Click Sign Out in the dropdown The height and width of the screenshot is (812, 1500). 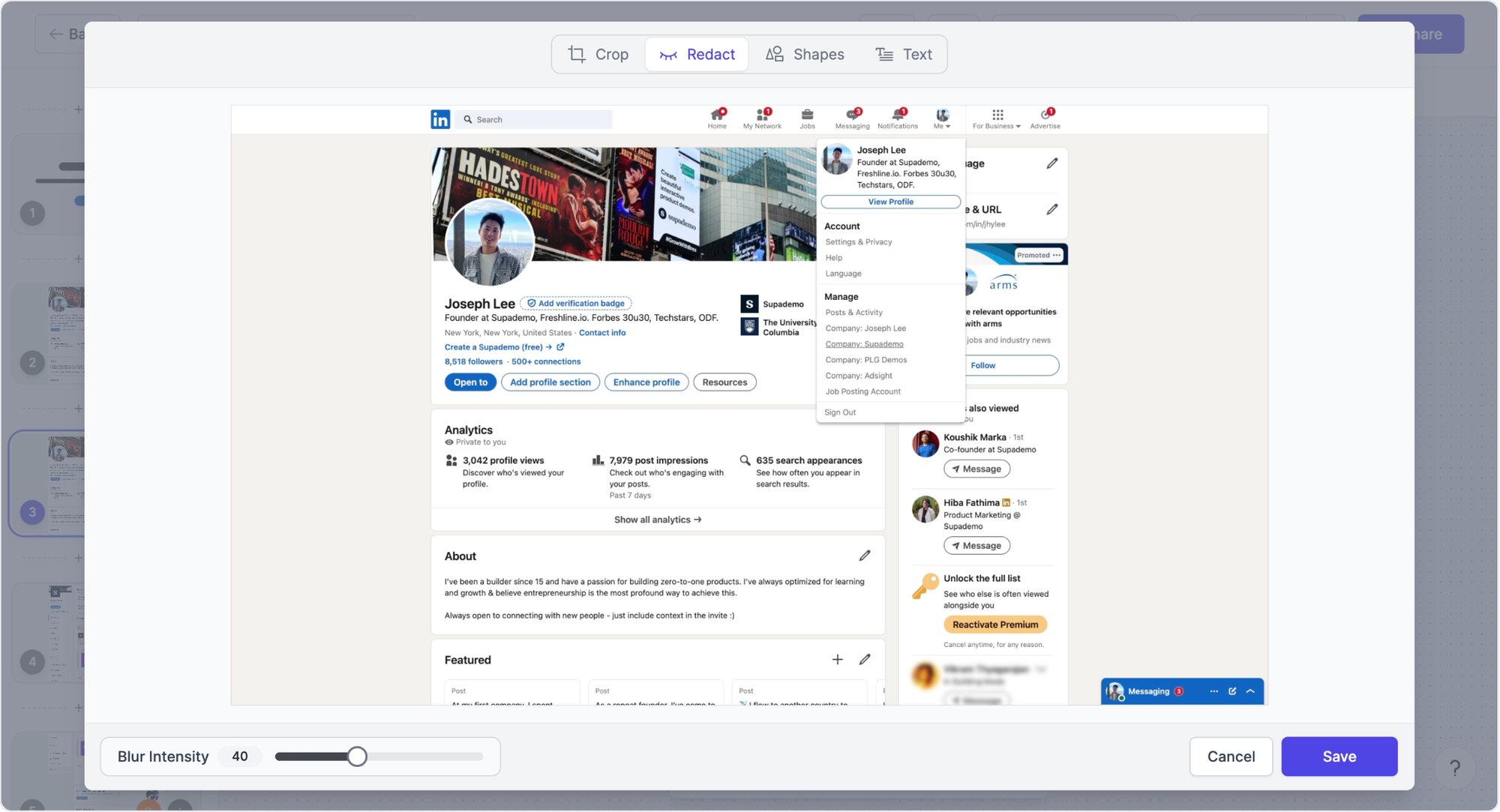839,412
